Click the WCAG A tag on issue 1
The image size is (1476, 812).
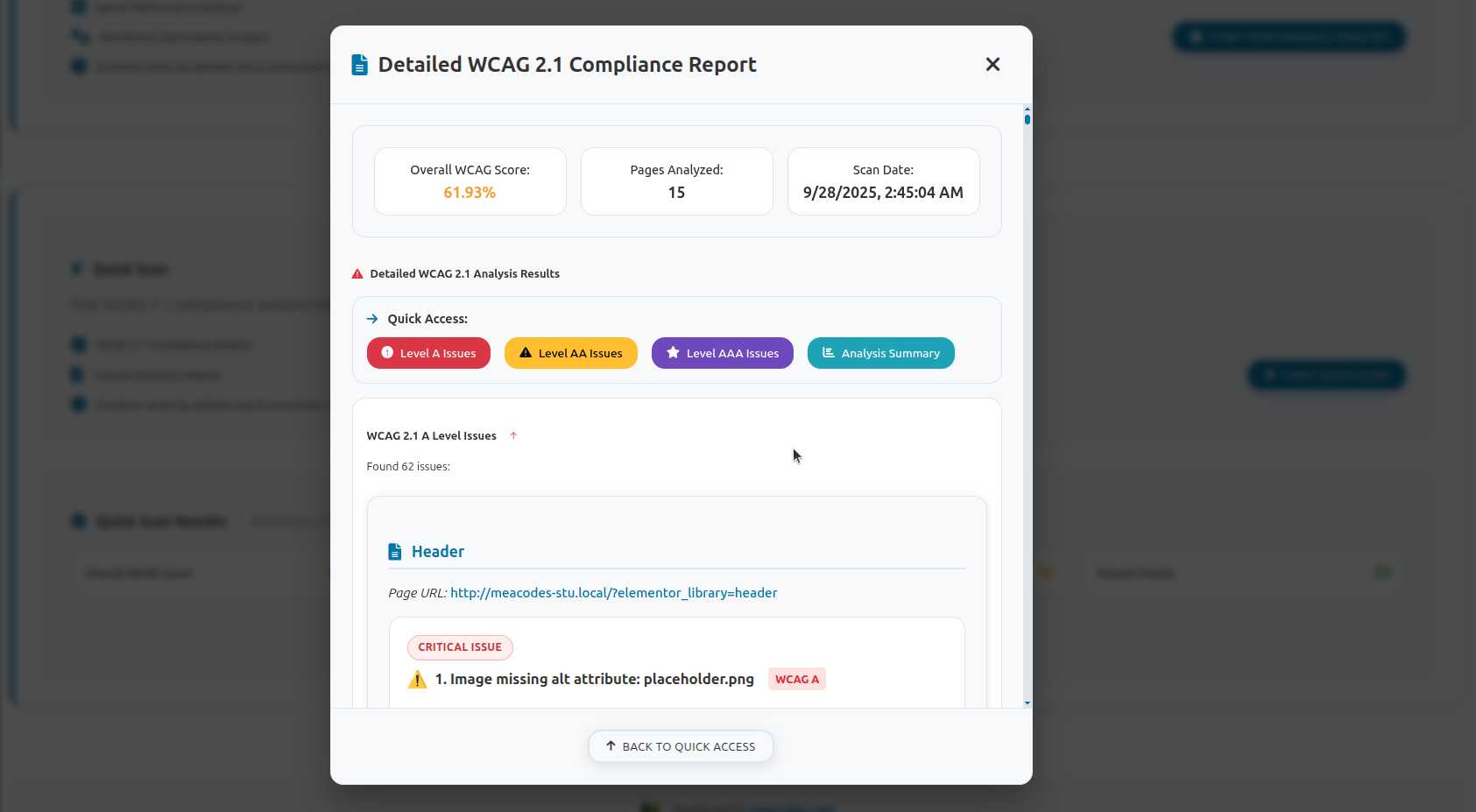pos(796,680)
